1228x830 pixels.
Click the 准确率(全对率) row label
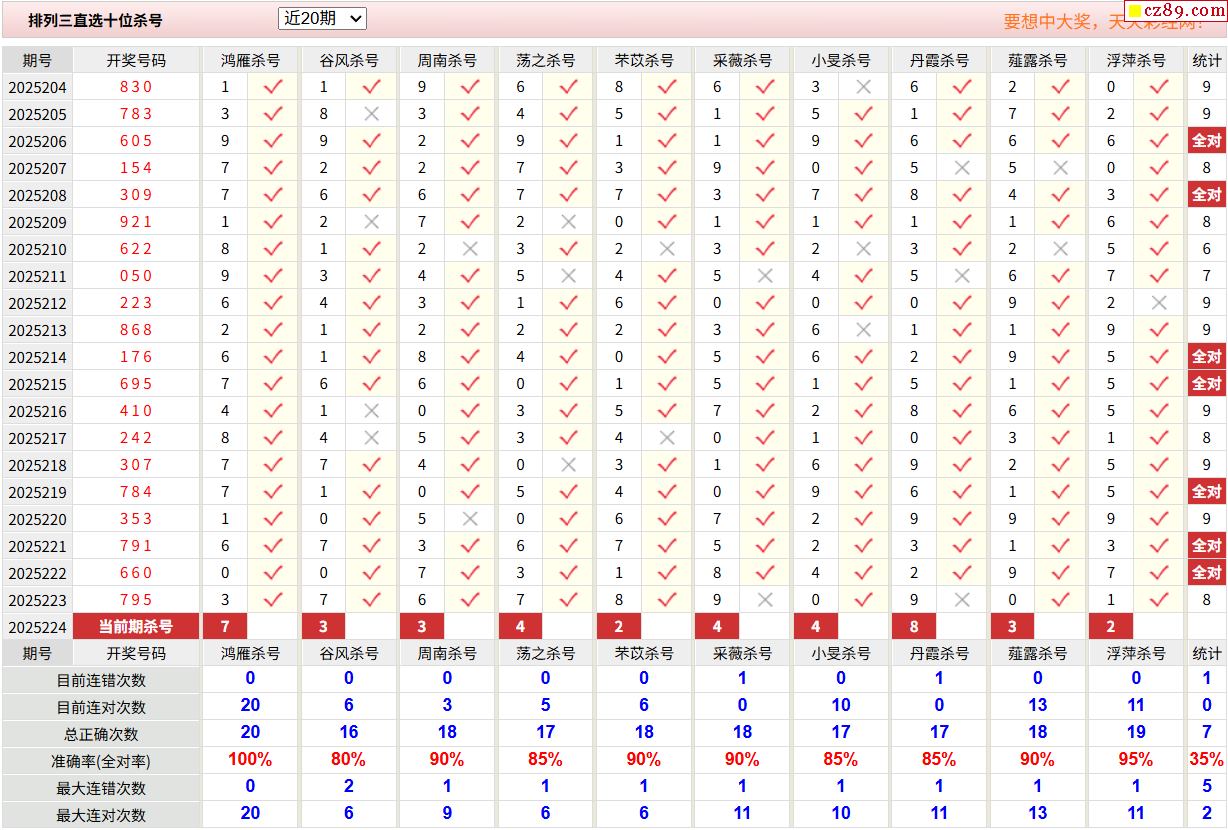(101, 761)
